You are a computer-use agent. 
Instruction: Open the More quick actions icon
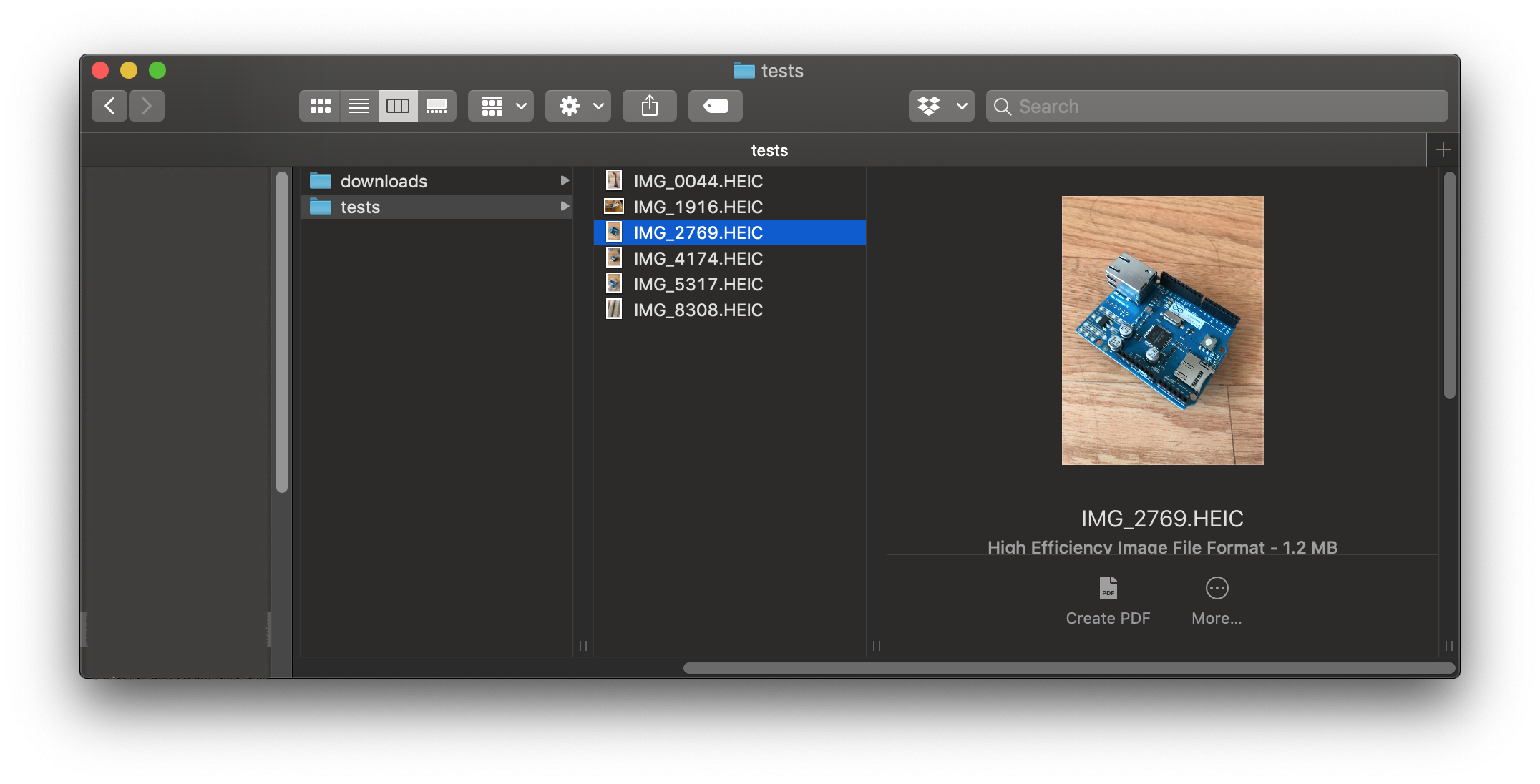[1217, 589]
